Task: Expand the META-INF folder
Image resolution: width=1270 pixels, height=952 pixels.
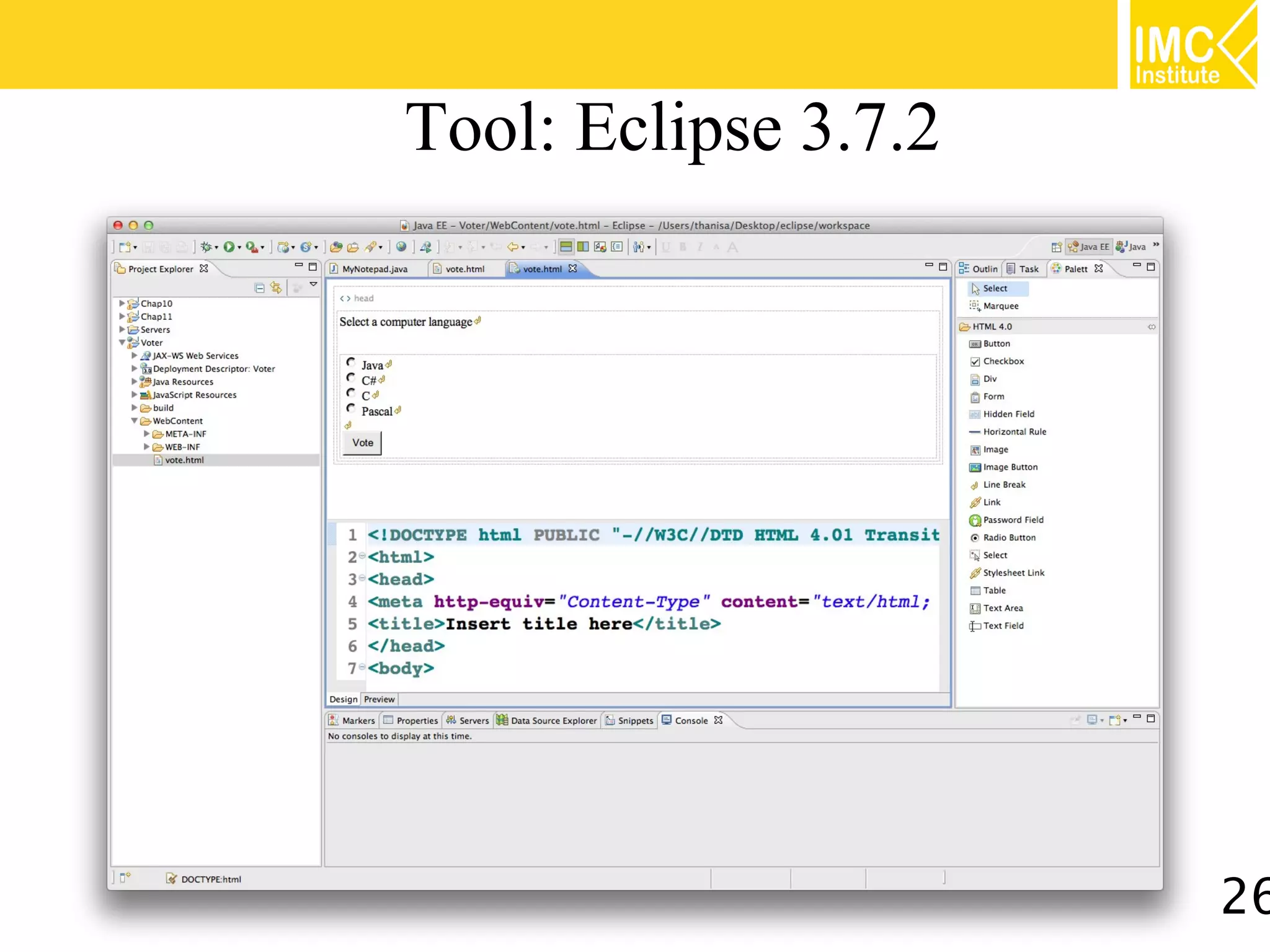Action: (x=146, y=434)
